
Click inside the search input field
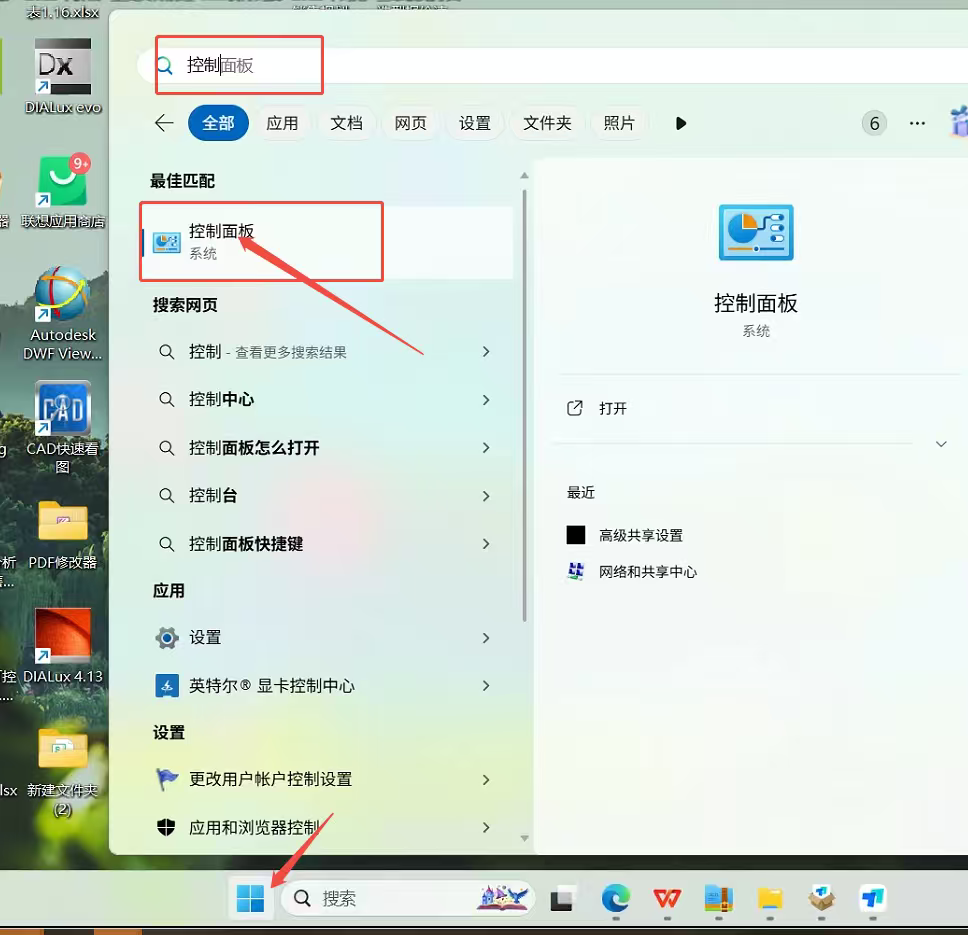[x=240, y=64]
